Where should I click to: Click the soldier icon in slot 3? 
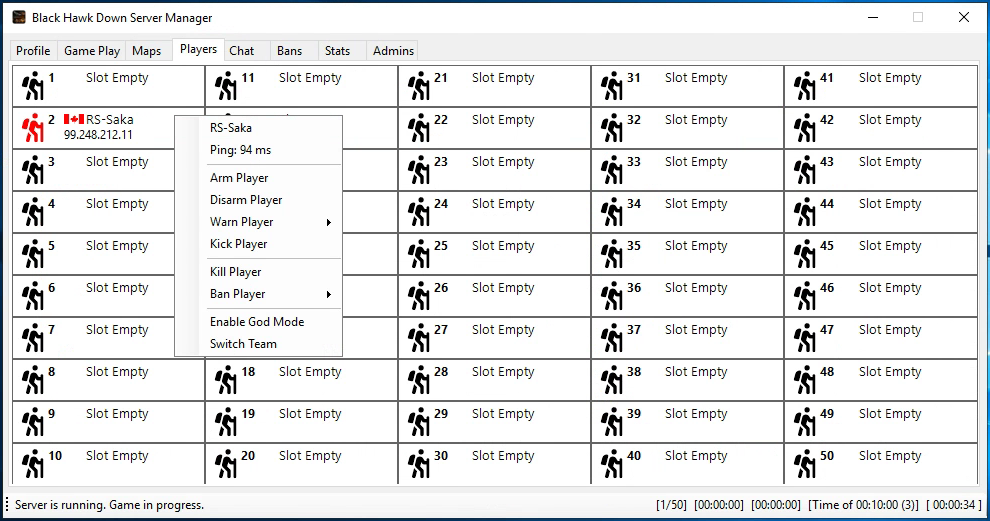click(x=33, y=170)
